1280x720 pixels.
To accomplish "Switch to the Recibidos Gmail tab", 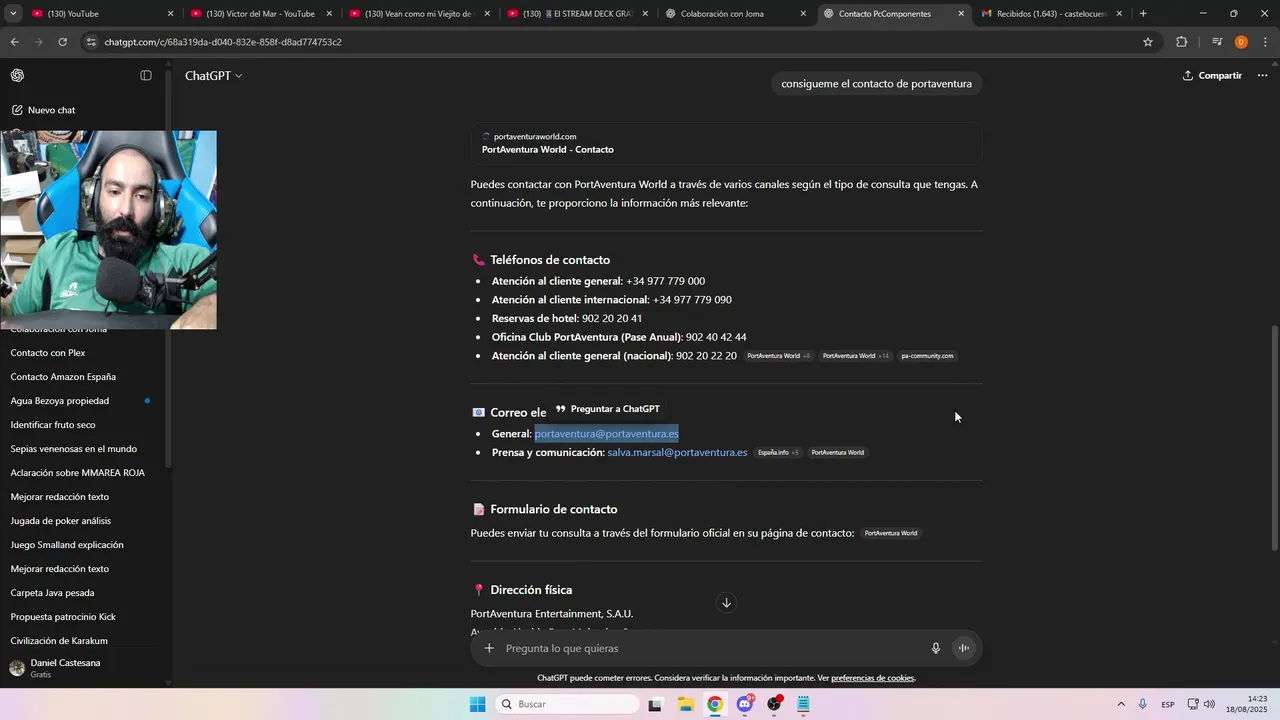I will pos(1051,14).
